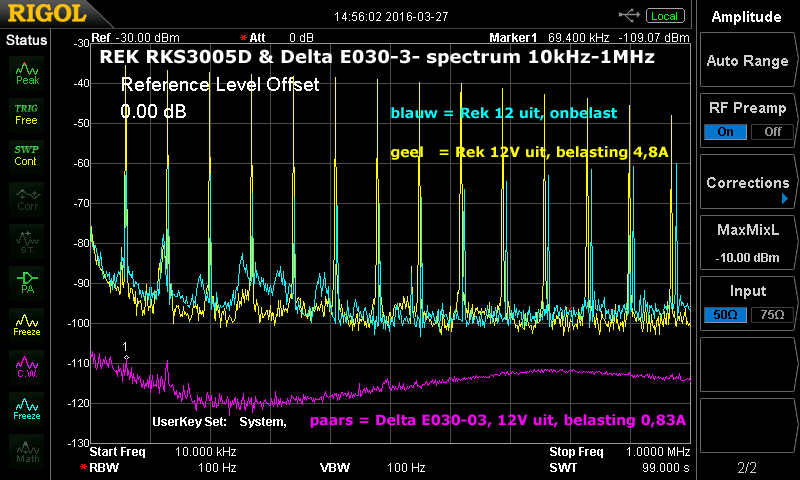Click the Status panel header
The width and height of the screenshot is (800, 480).
[26, 40]
